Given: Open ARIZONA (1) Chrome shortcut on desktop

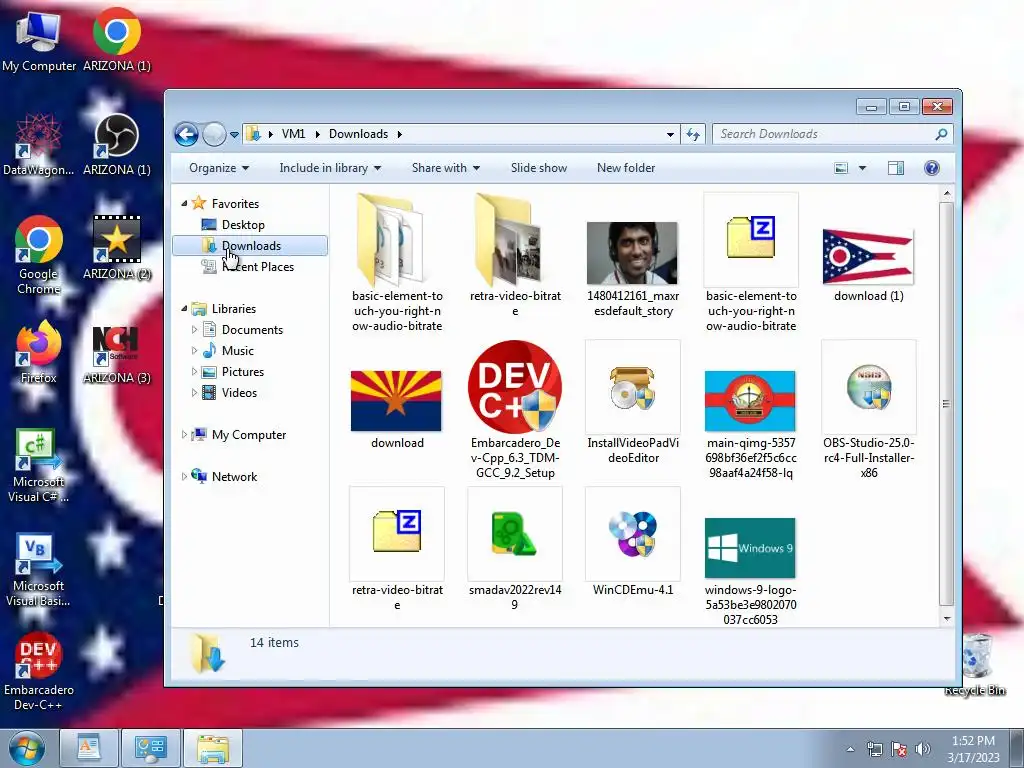Looking at the screenshot, I should coord(117,39).
